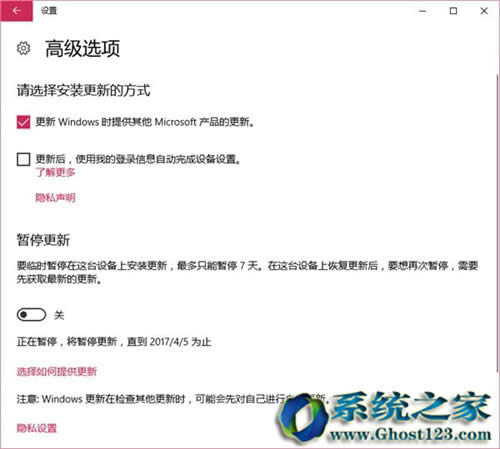Click the 设置 title in the title bar
The image size is (500, 449).
[x=49, y=11]
